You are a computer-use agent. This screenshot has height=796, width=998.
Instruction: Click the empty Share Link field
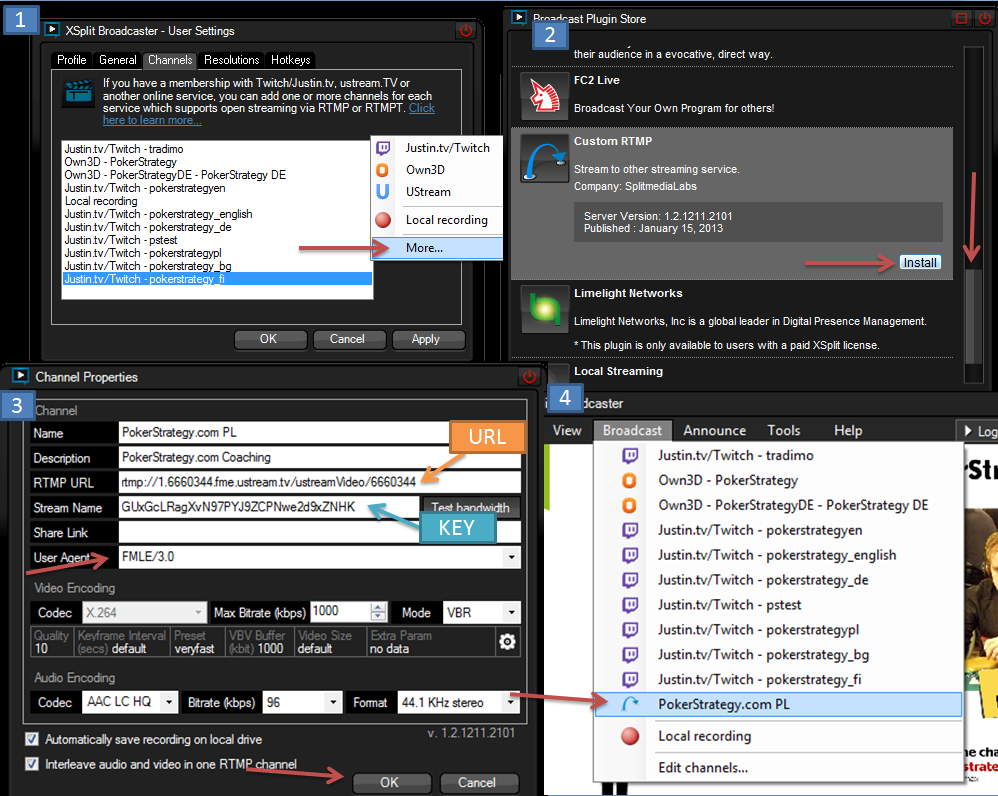[320, 532]
